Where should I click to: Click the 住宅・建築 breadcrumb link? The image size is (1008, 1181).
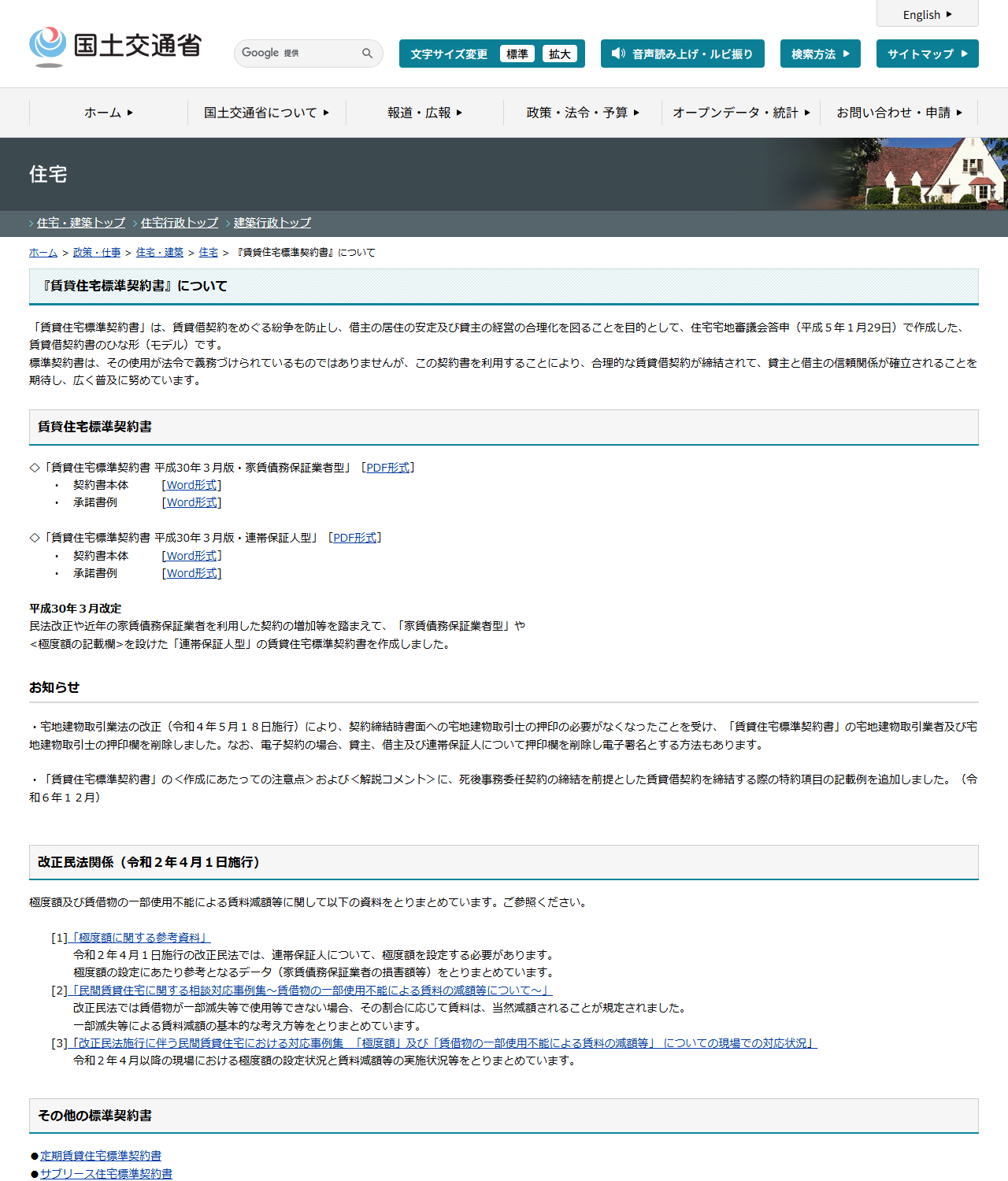(160, 253)
